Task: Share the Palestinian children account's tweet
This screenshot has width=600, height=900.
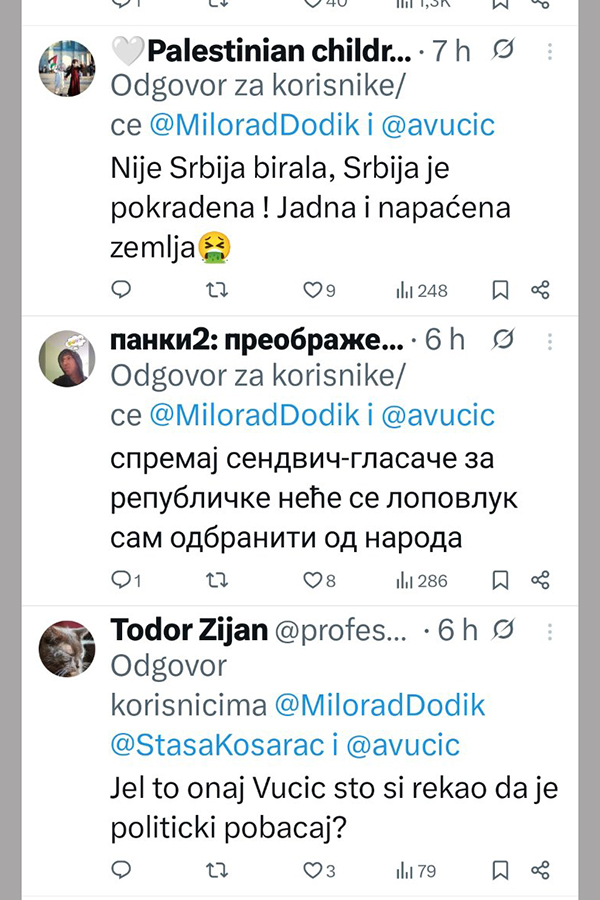Action: point(540,290)
